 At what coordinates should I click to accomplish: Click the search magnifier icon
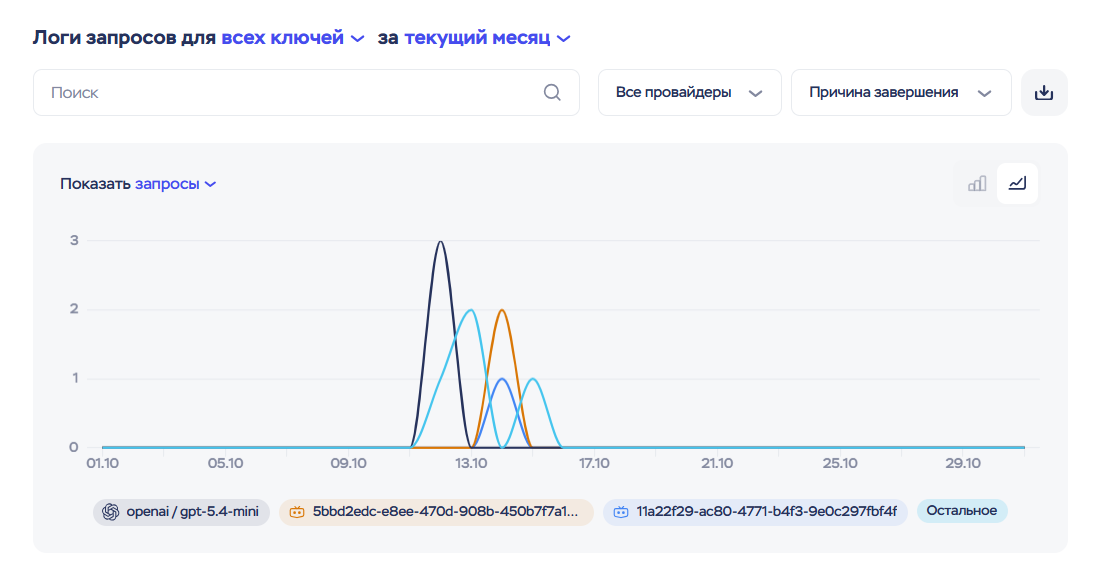coord(552,92)
